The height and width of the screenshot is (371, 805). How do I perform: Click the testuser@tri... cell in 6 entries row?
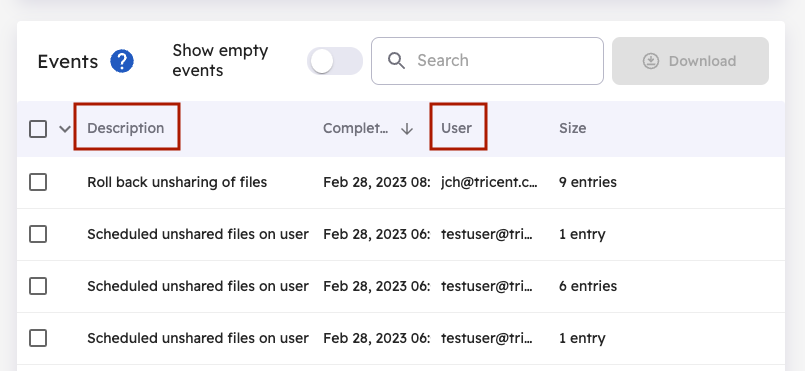(487, 286)
